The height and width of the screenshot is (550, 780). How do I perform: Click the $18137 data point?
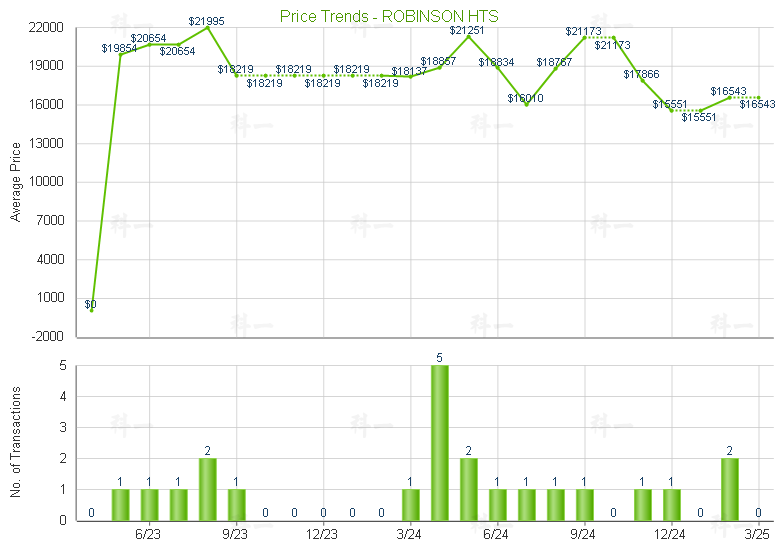410,77
